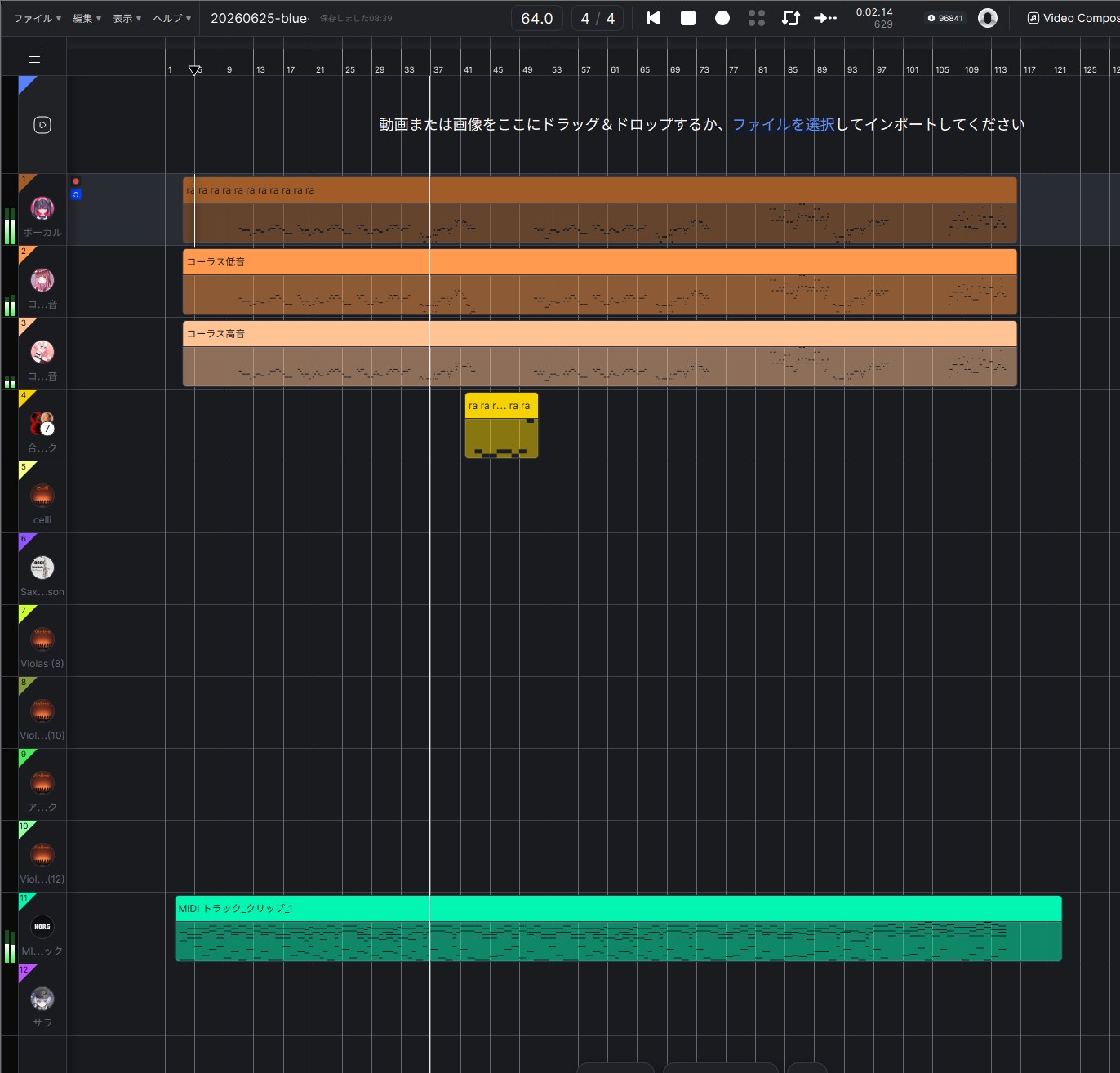Start recording with the round record button
Screen dimensions: 1120x1073
coord(722,18)
